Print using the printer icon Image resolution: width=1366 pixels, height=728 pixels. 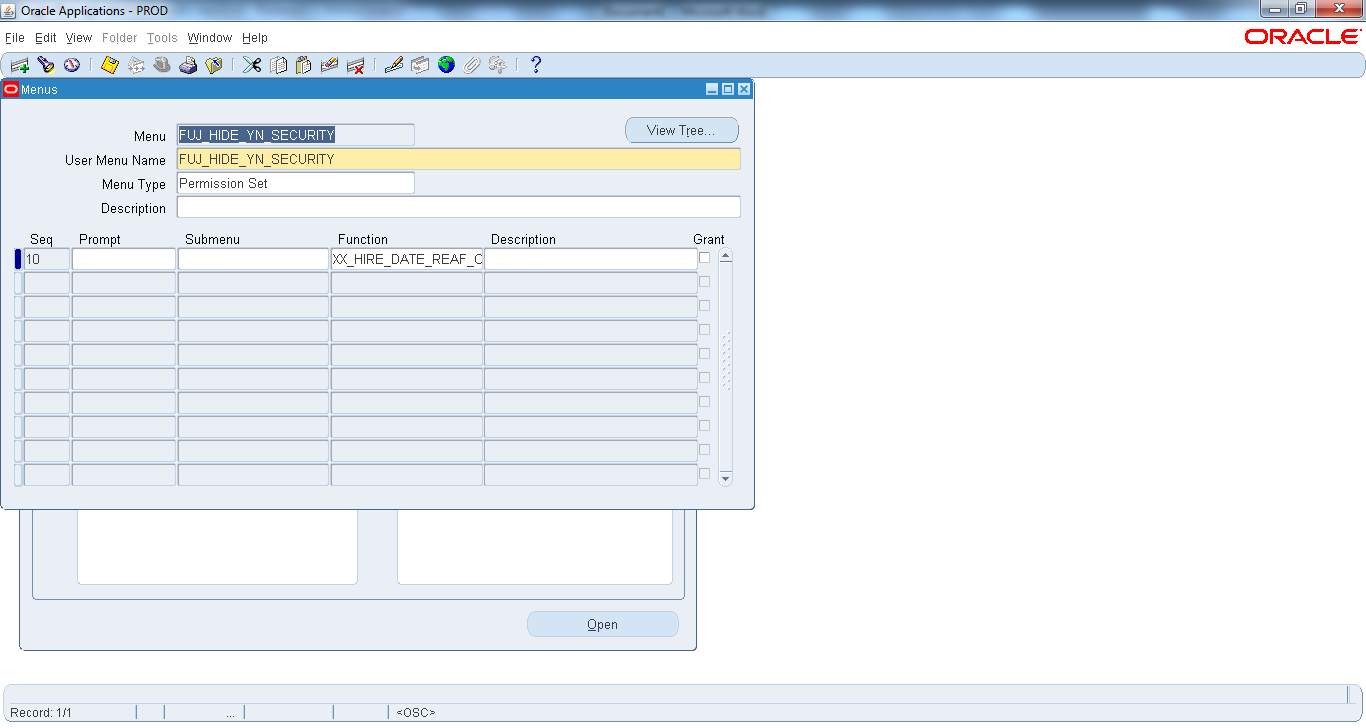188,65
